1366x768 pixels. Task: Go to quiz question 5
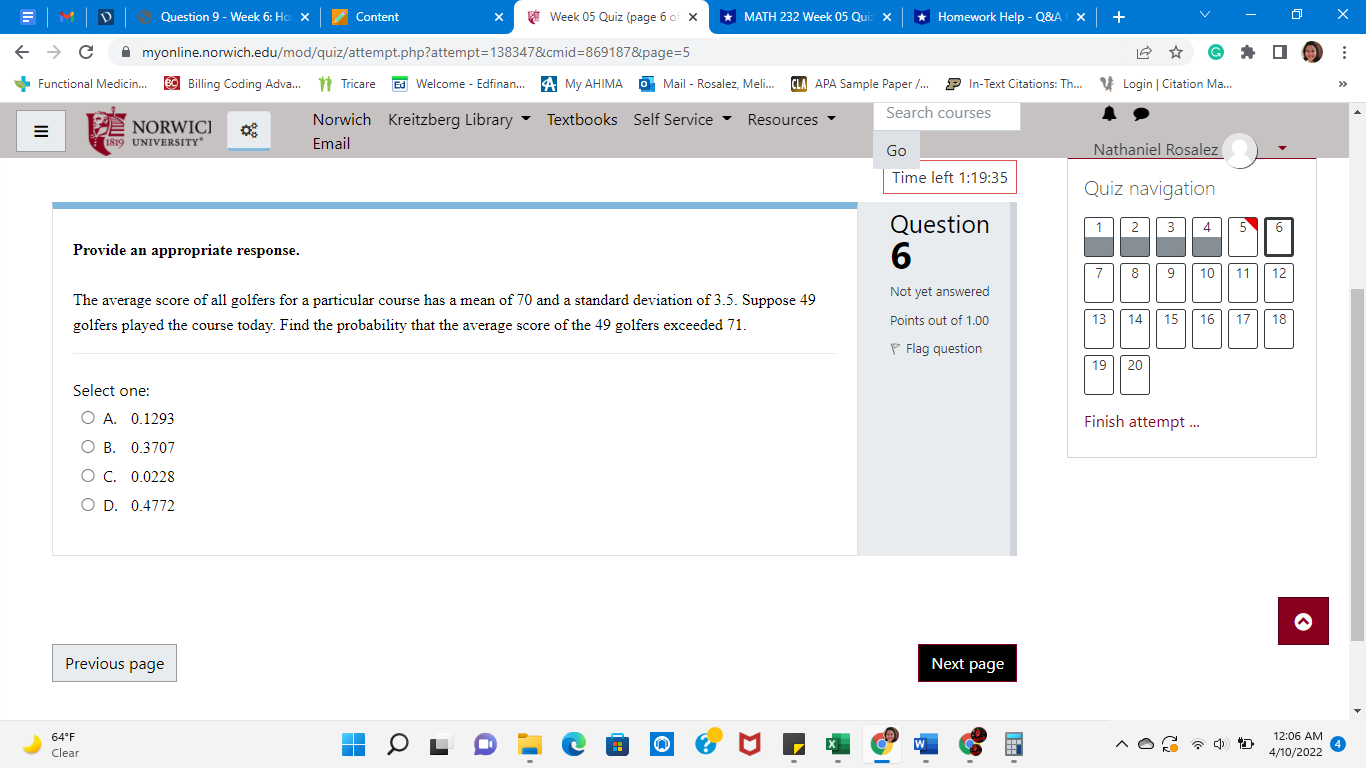1243,237
